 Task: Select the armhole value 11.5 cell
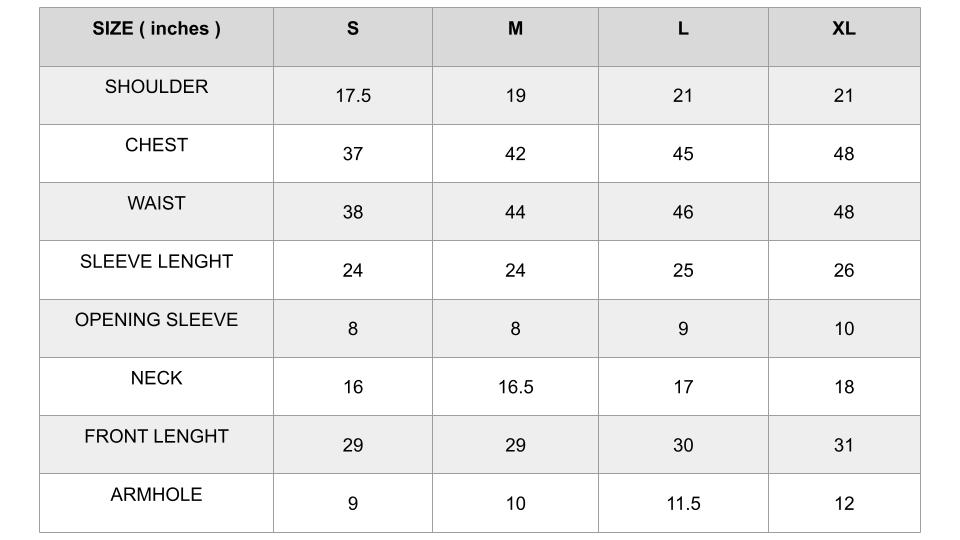(x=683, y=504)
